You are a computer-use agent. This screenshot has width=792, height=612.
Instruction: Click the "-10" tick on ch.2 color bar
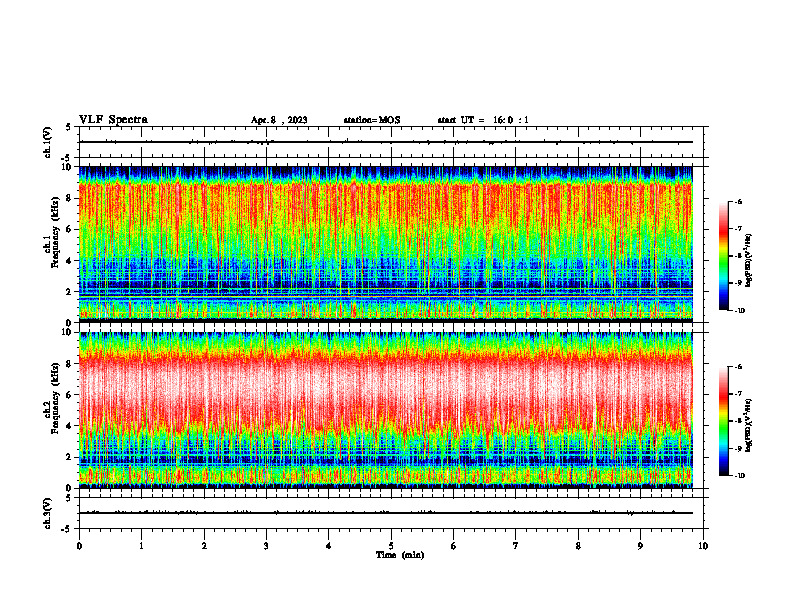[740, 476]
